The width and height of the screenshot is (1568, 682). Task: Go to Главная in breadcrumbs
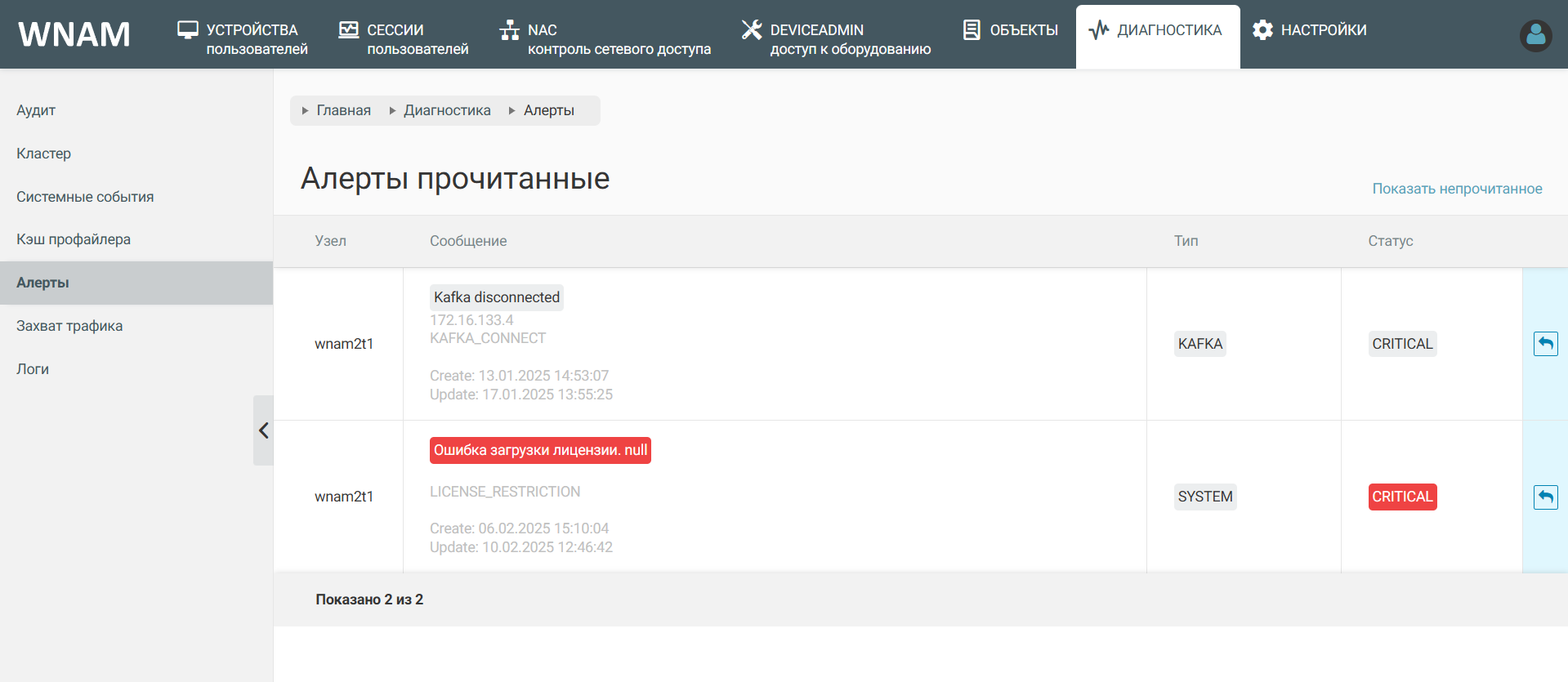343,110
